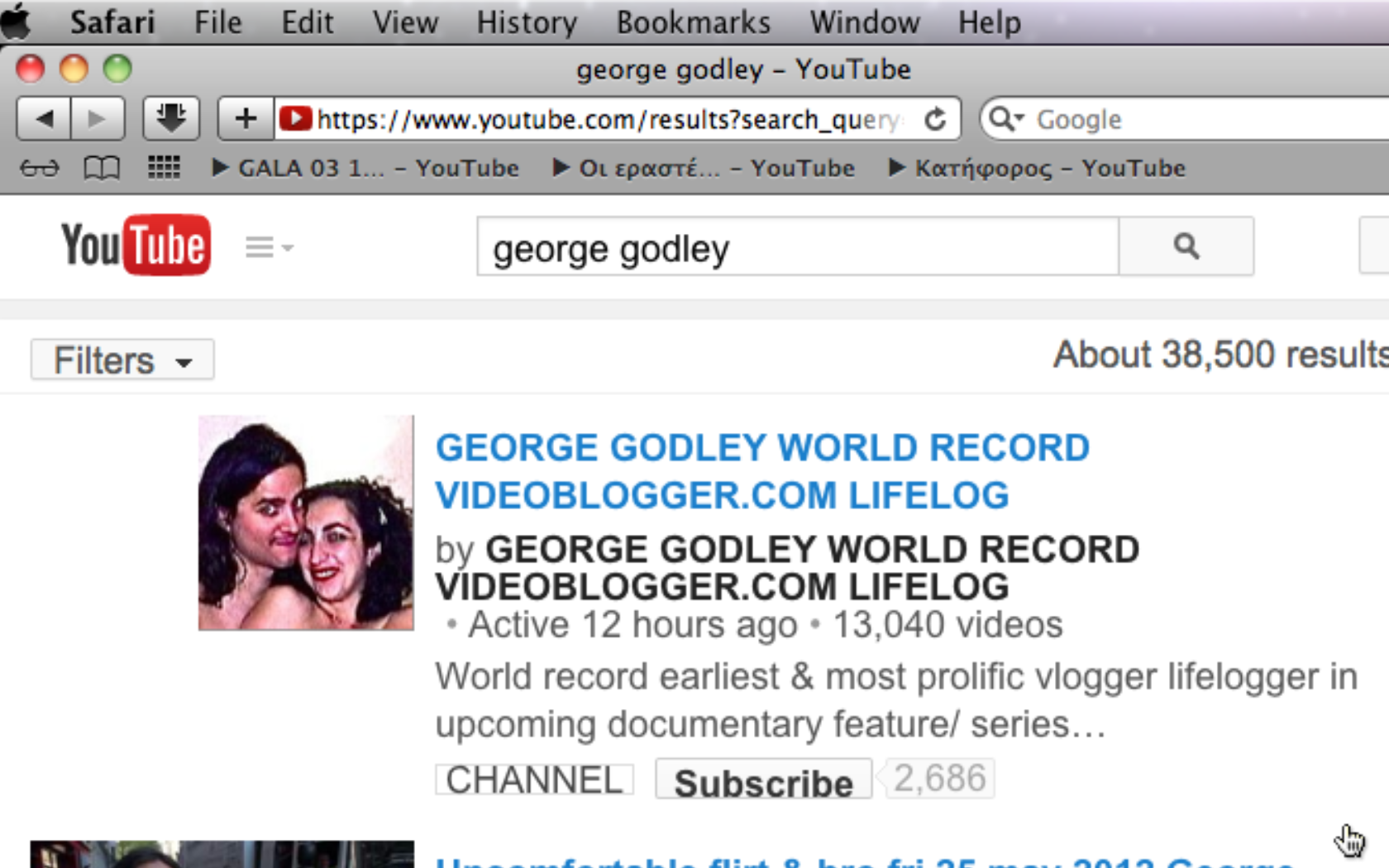Open the Google search engine dropdown arrow
Viewport: 1389px width, 868px height.
pyautogui.click(x=1006, y=119)
